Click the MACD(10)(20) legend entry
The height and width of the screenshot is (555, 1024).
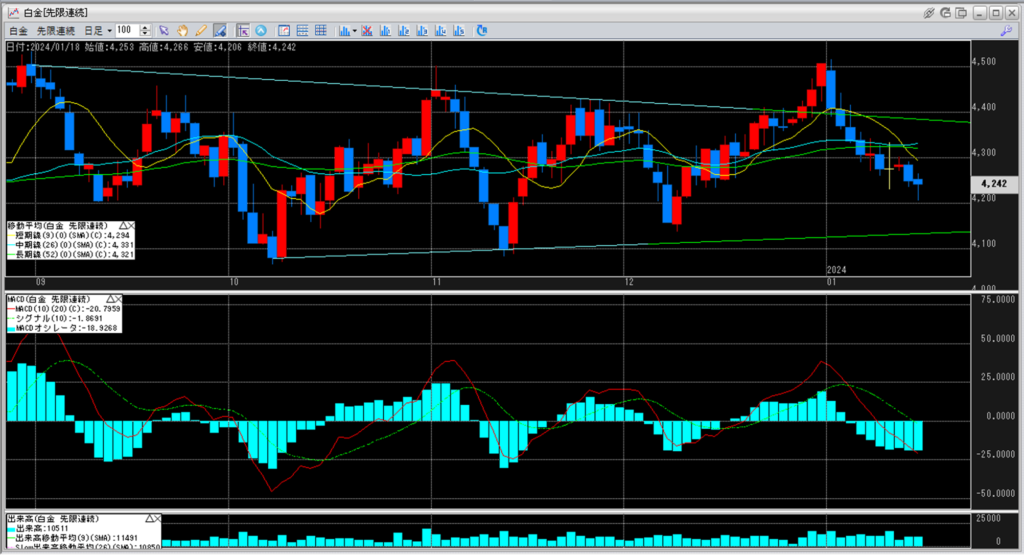pos(64,308)
